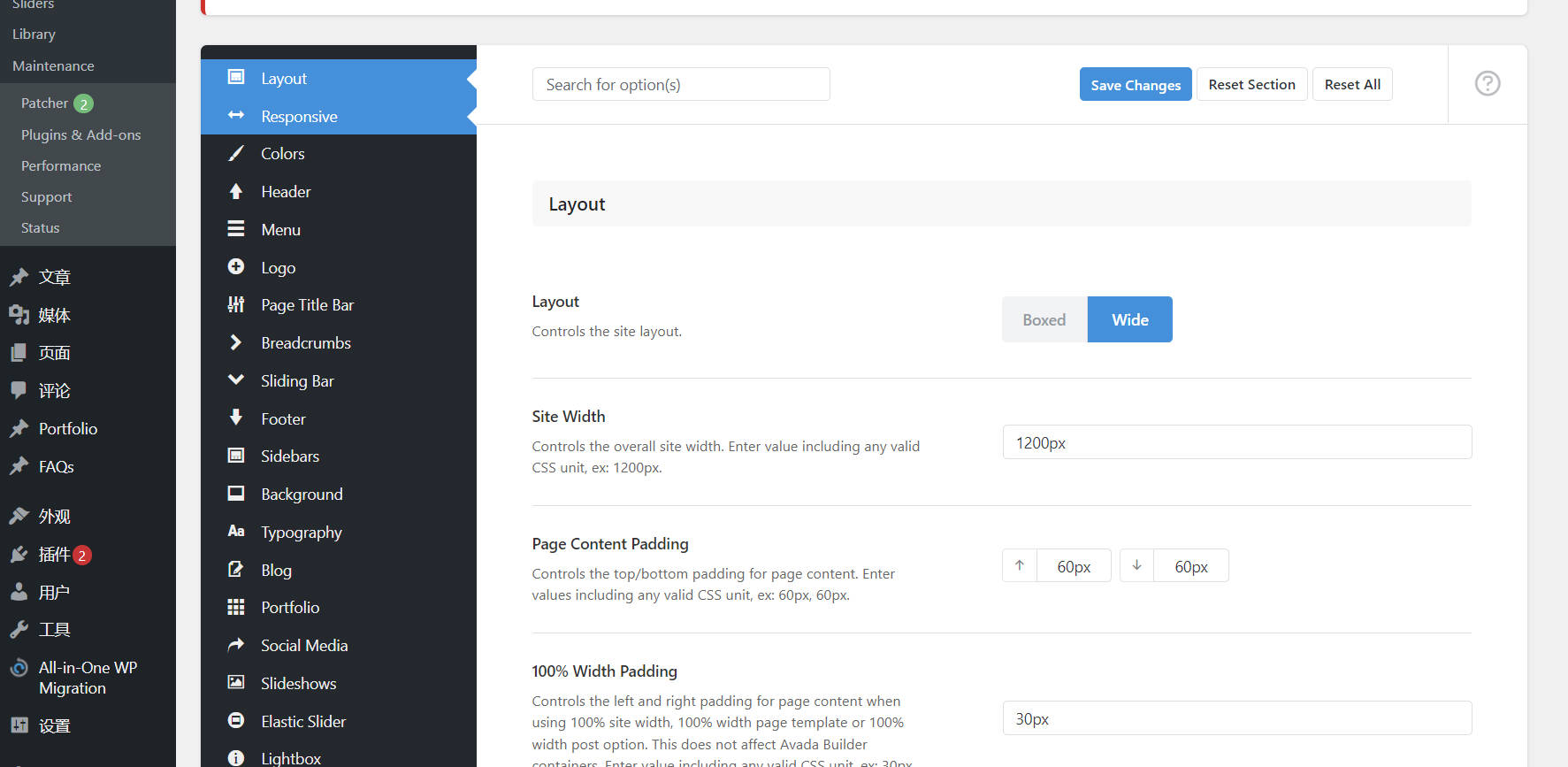
Task: Click the All-in-One WP Migration icon
Action: coord(19,668)
